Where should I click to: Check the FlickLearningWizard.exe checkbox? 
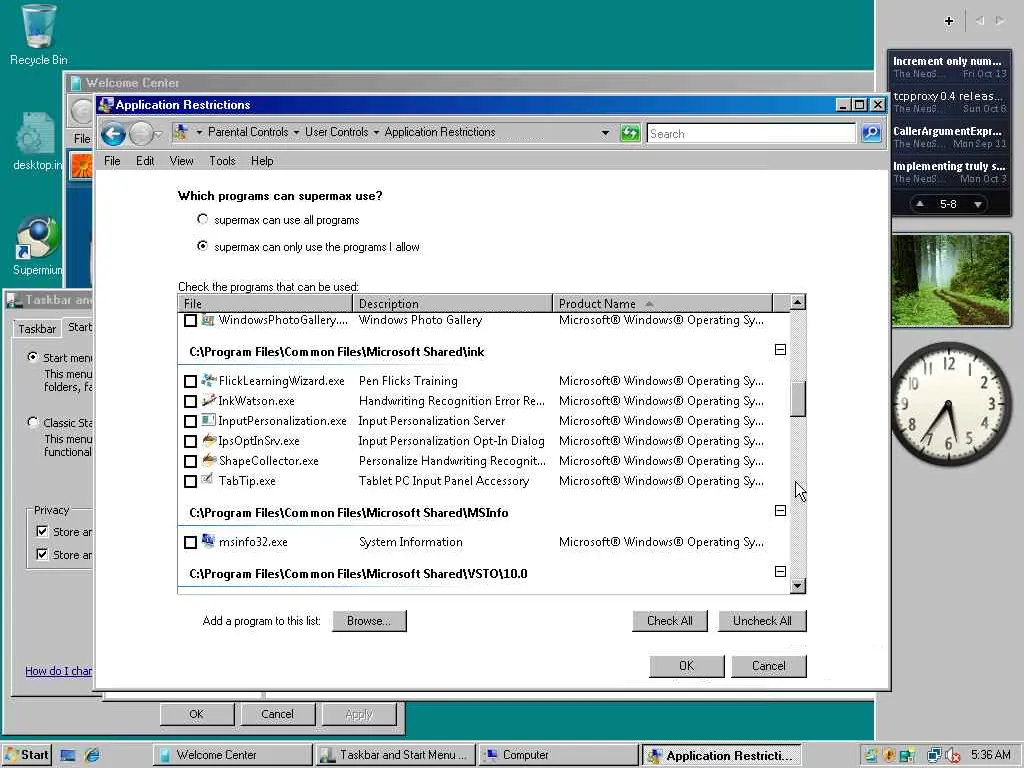(190, 381)
